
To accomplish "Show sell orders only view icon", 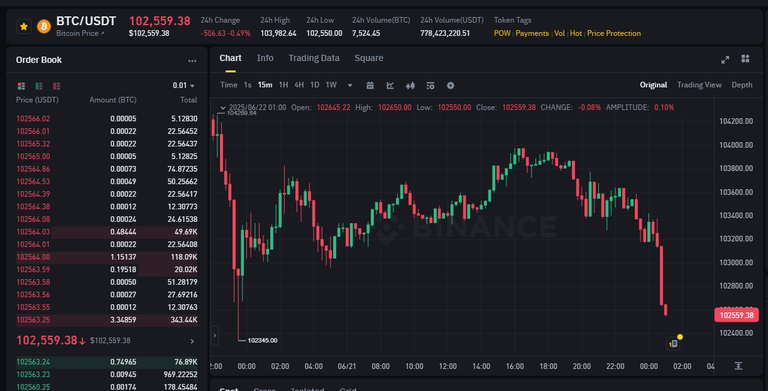I will pos(56,86).
